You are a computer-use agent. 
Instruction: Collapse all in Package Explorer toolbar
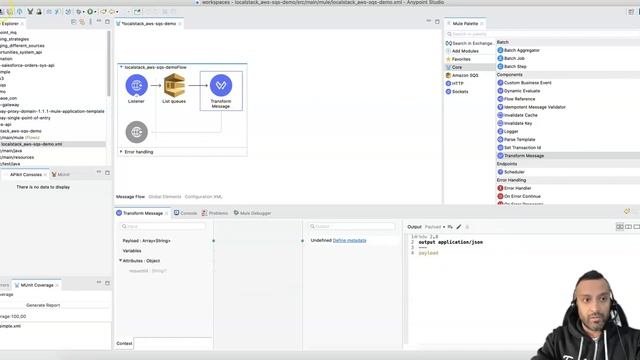point(74,22)
